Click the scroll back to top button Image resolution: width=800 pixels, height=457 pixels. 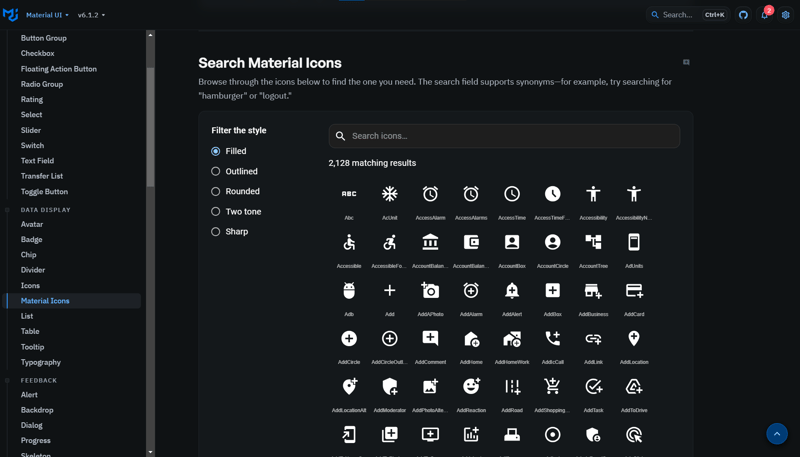point(777,434)
